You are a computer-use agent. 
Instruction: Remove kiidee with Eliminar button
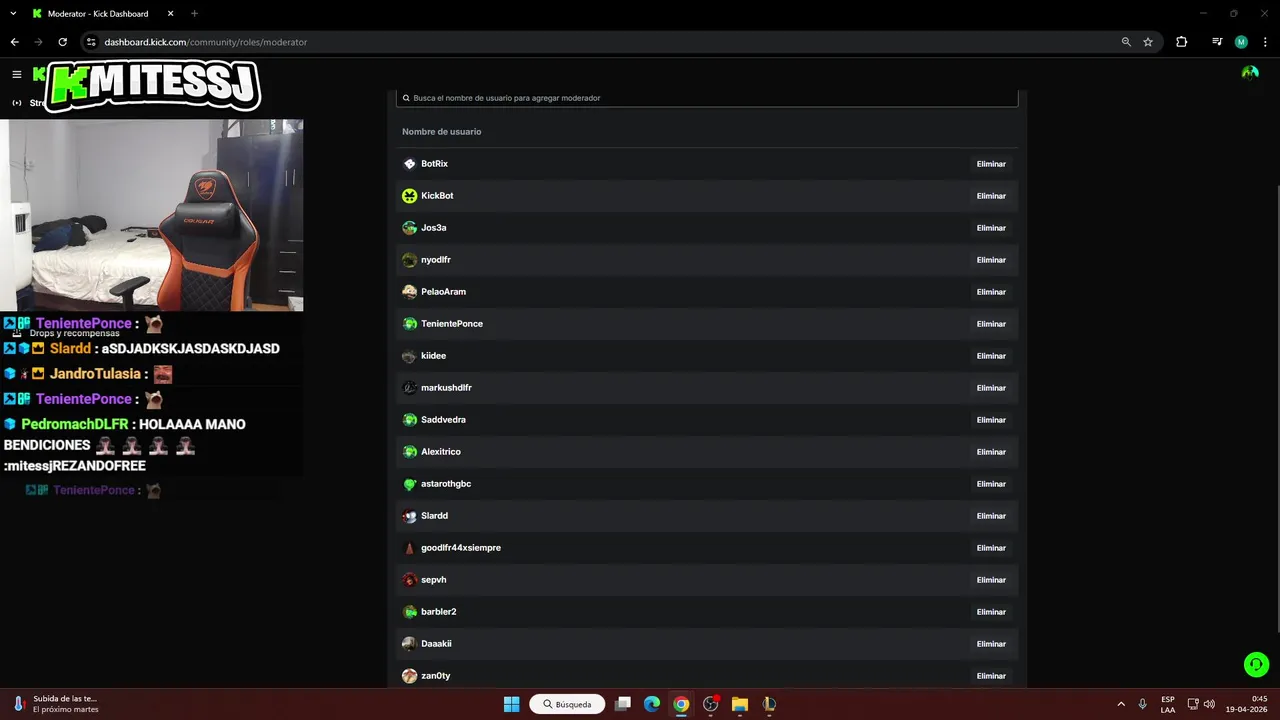point(991,356)
